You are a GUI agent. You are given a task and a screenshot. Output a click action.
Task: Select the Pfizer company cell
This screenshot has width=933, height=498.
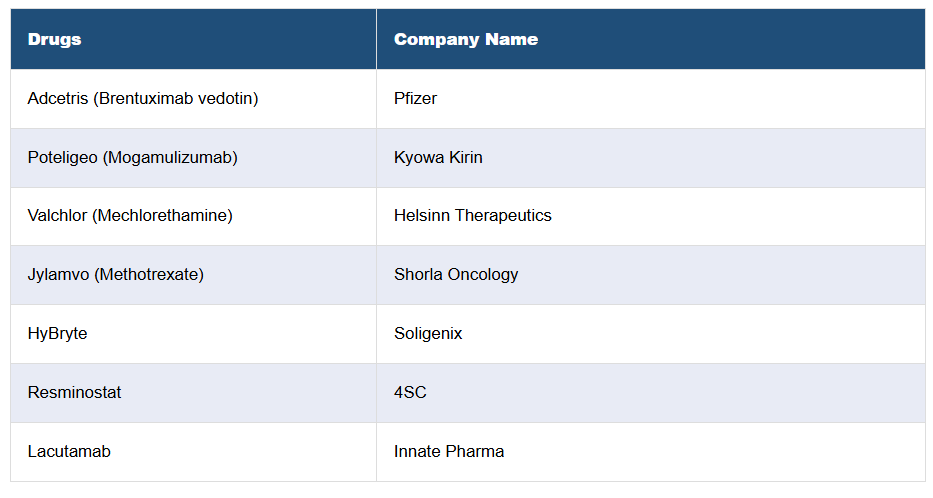click(x=415, y=99)
